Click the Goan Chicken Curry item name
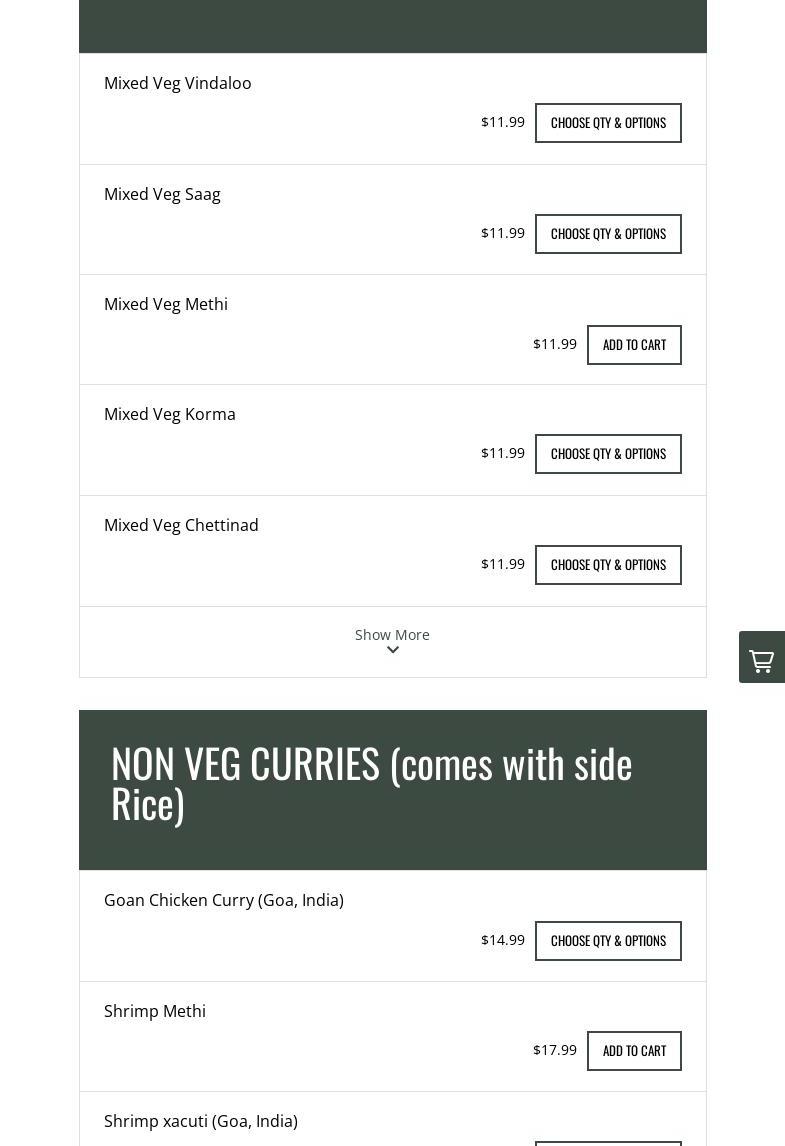This screenshot has height=1146, width=785. pos(224,900)
